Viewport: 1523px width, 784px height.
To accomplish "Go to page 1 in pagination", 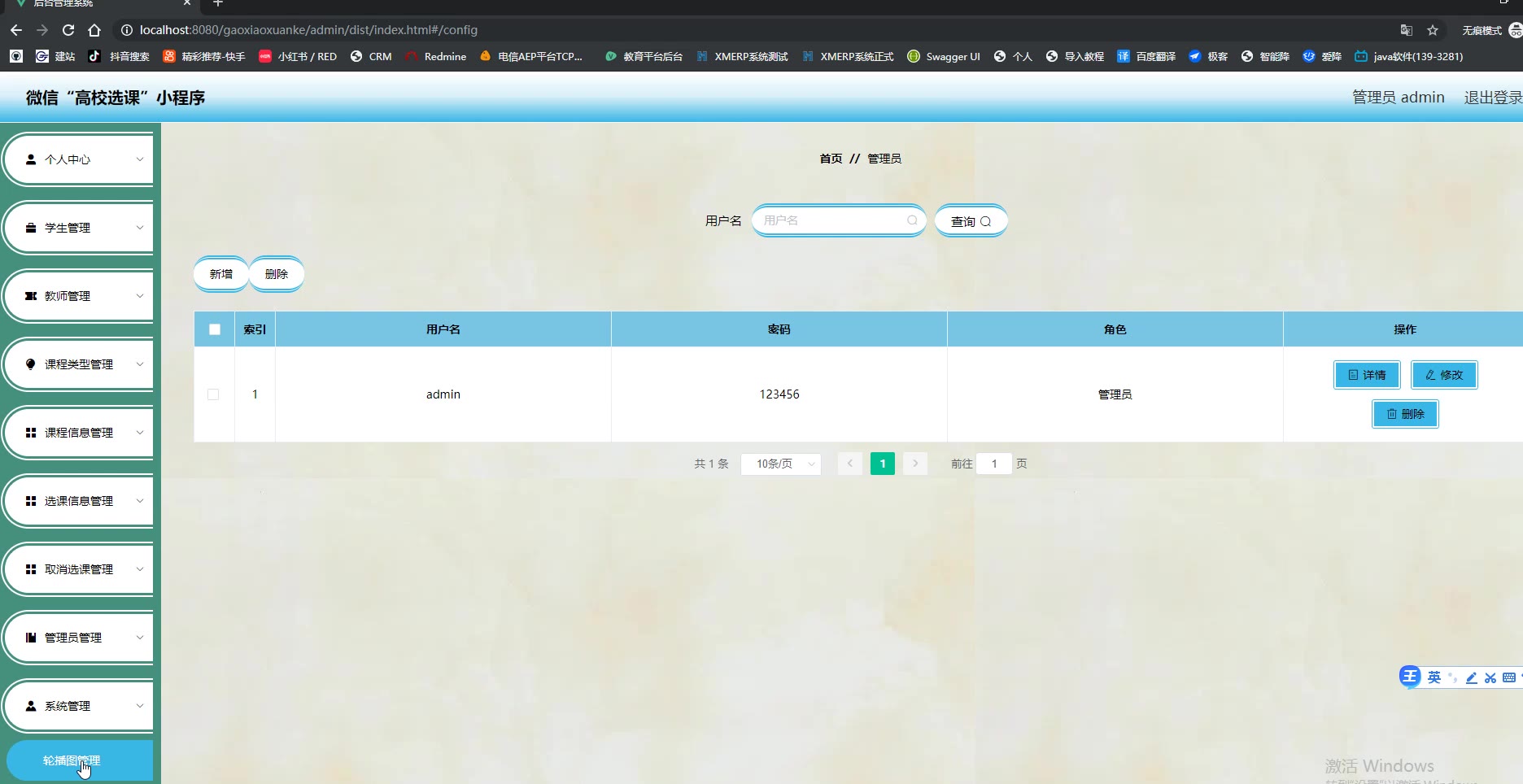I will (883, 464).
